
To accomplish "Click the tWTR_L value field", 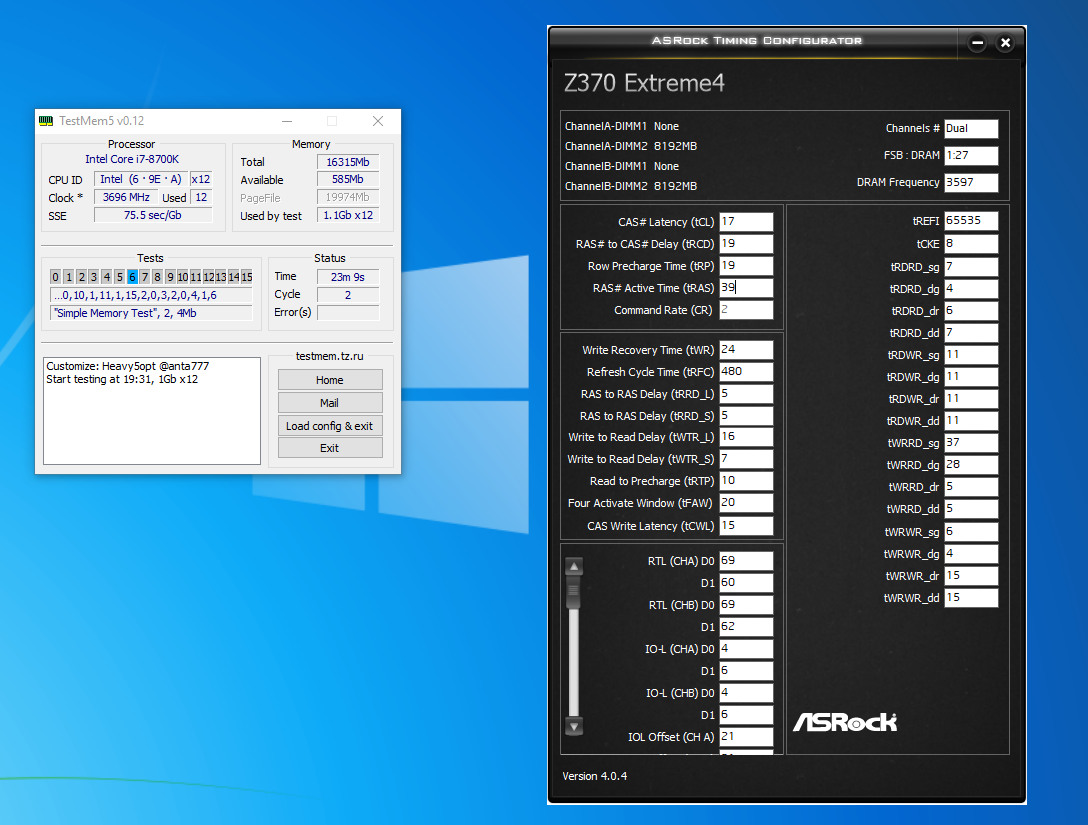I will [746, 437].
